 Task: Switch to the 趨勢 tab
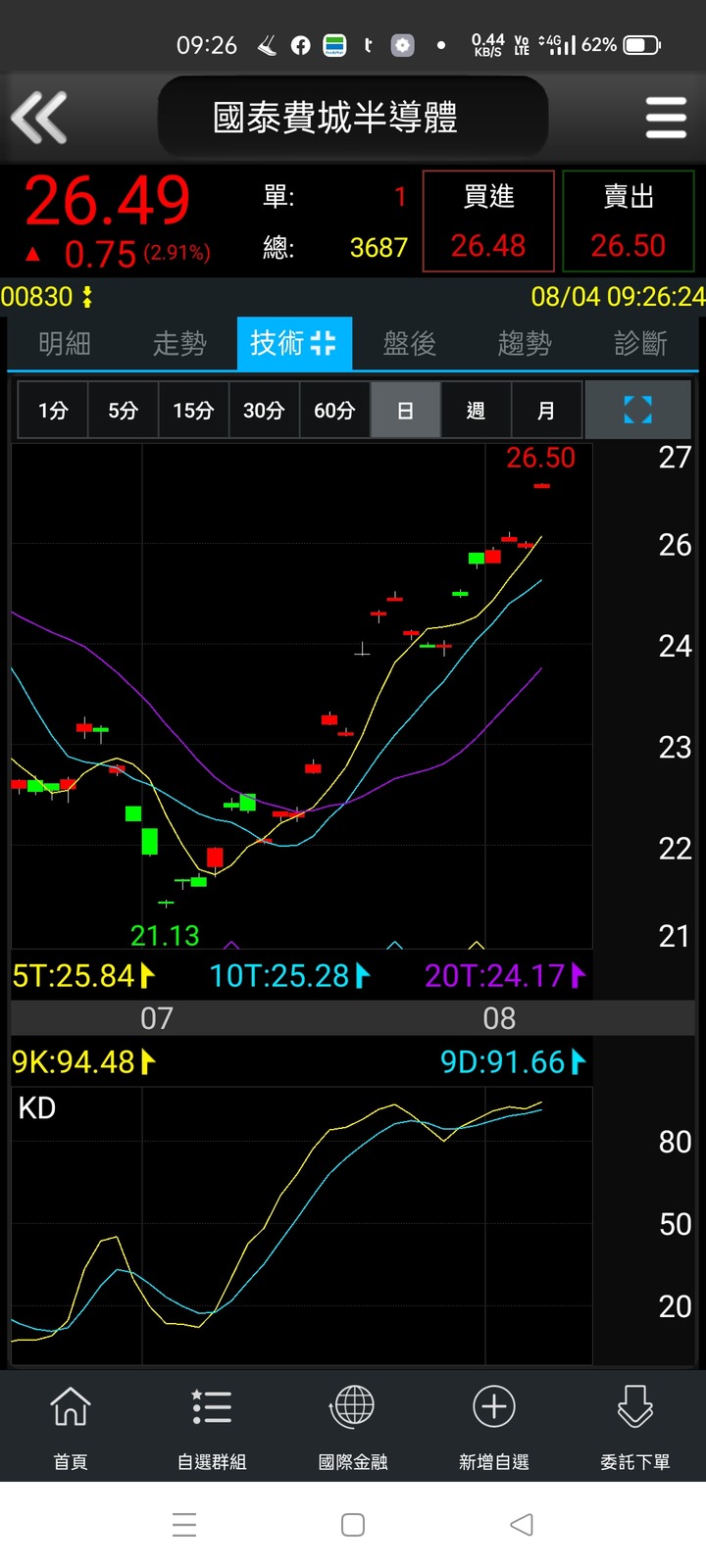(x=525, y=343)
